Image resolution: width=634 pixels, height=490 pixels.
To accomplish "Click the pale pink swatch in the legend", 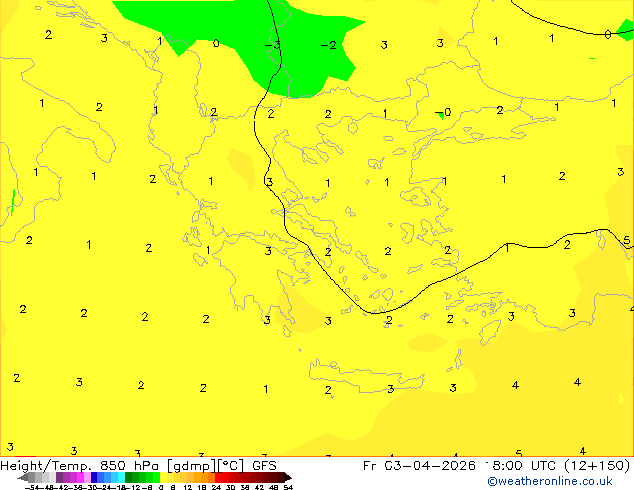I will pyautogui.click(x=87, y=477).
